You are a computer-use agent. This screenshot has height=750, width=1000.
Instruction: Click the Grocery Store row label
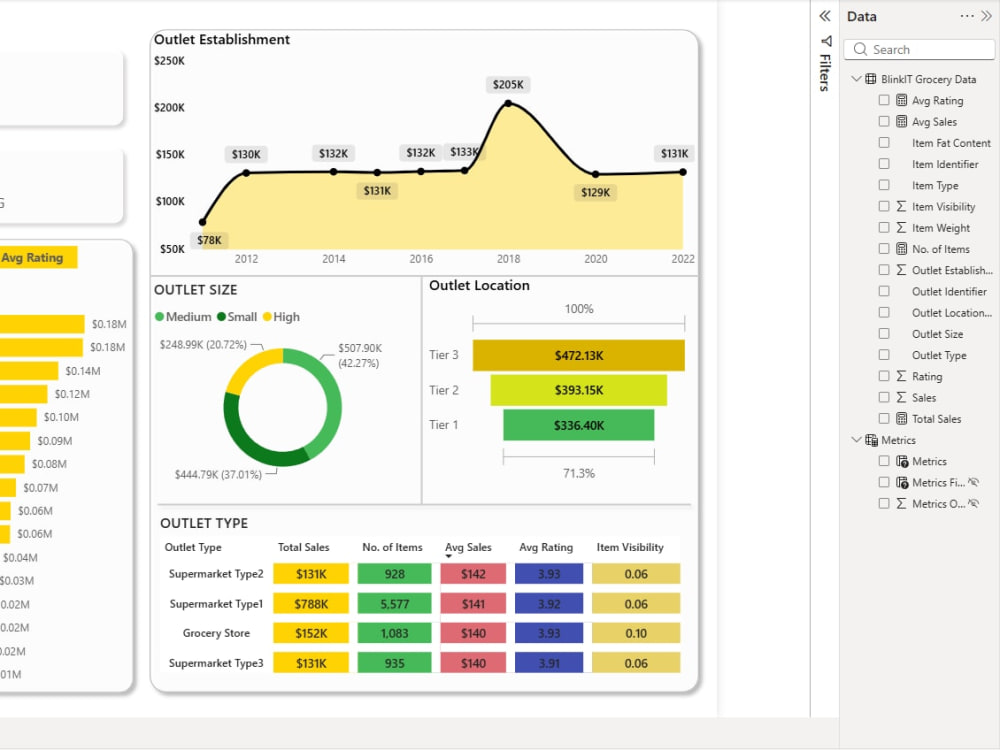216,633
